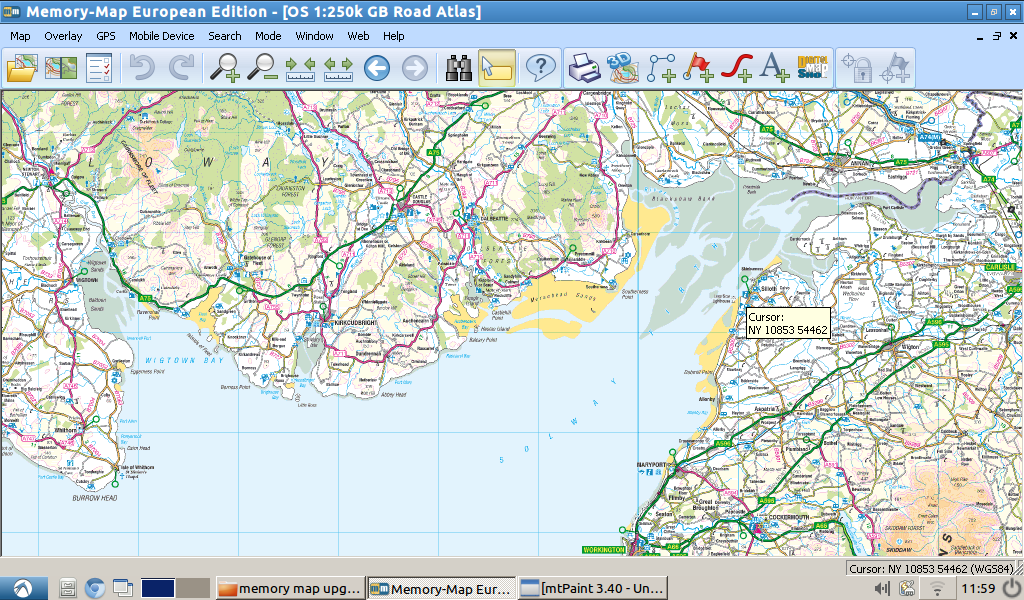Restore the inner map document window

997,37
